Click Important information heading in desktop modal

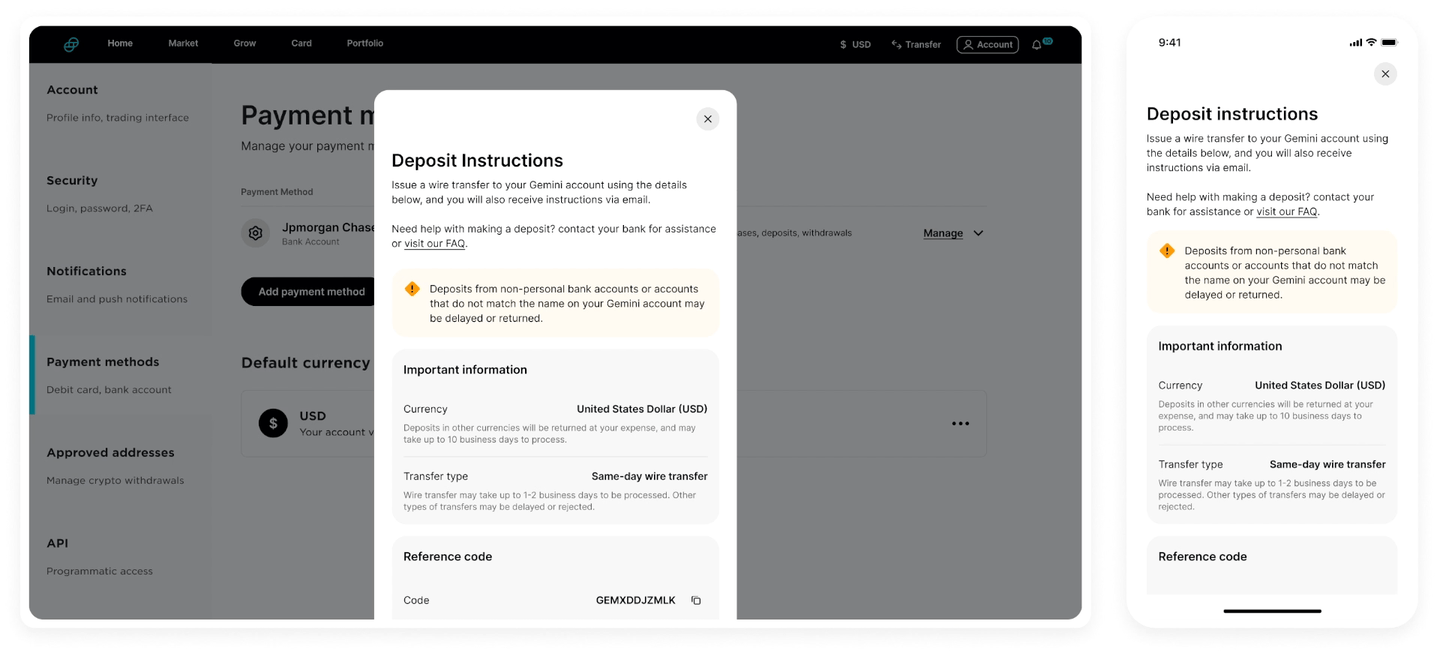tap(465, 370)
